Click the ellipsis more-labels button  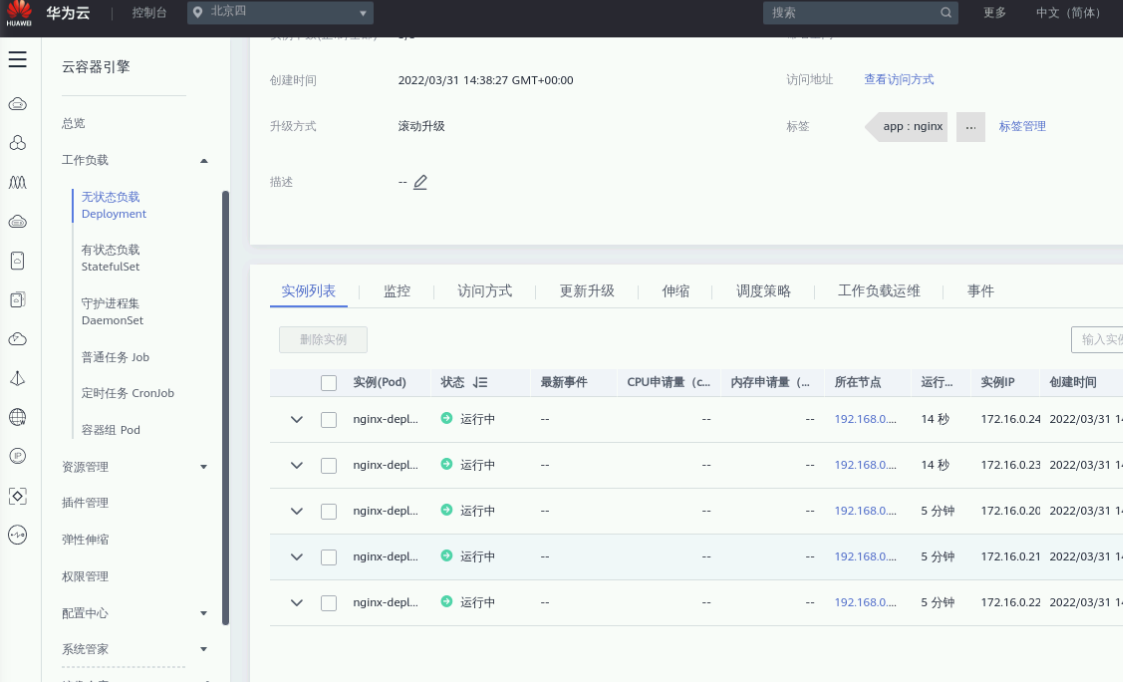click(x=970, y=127)
